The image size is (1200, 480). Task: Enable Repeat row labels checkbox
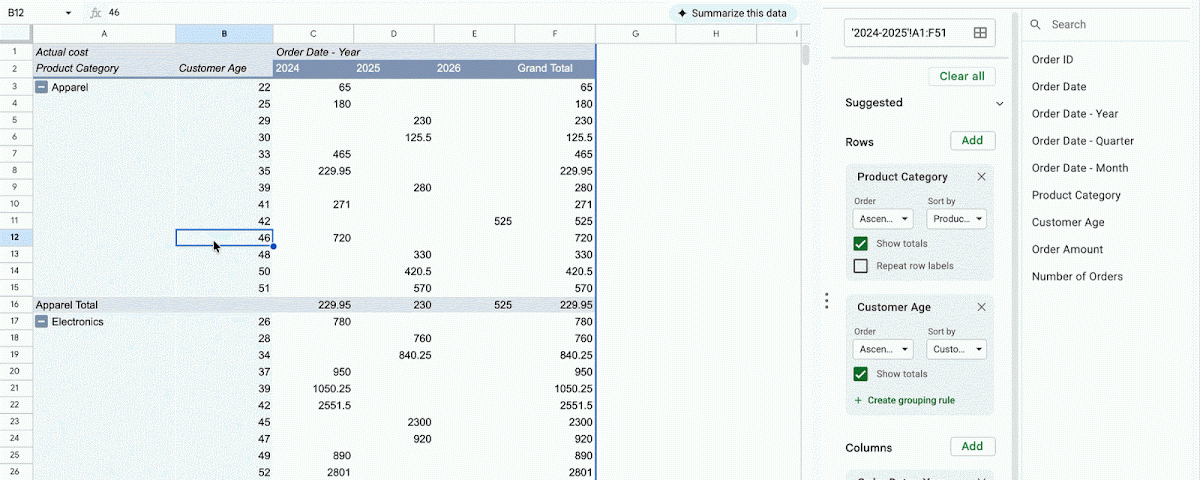pos(860,266)
